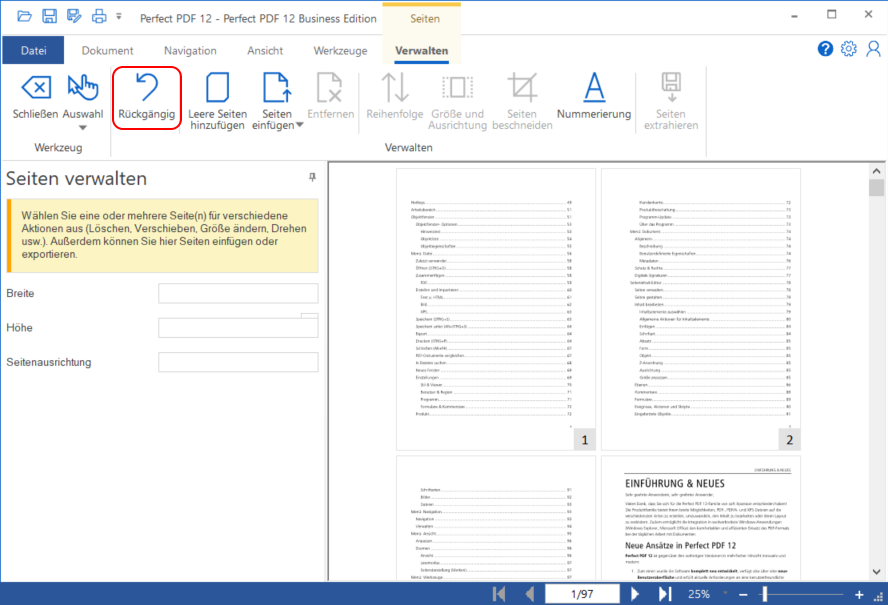This screenshot has height=605, width=888.
Task: Switch to the Werkzeuge tab
Action: (x=340, y=50)
